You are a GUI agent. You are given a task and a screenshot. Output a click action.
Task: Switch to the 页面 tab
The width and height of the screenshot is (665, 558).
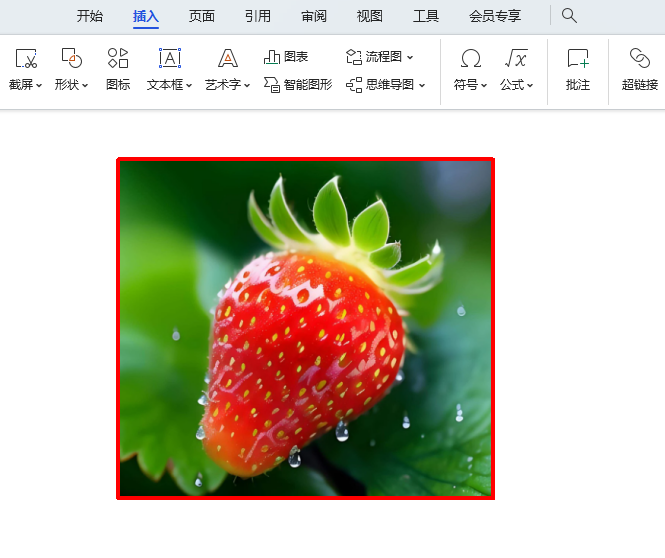(x=201, y=16)
